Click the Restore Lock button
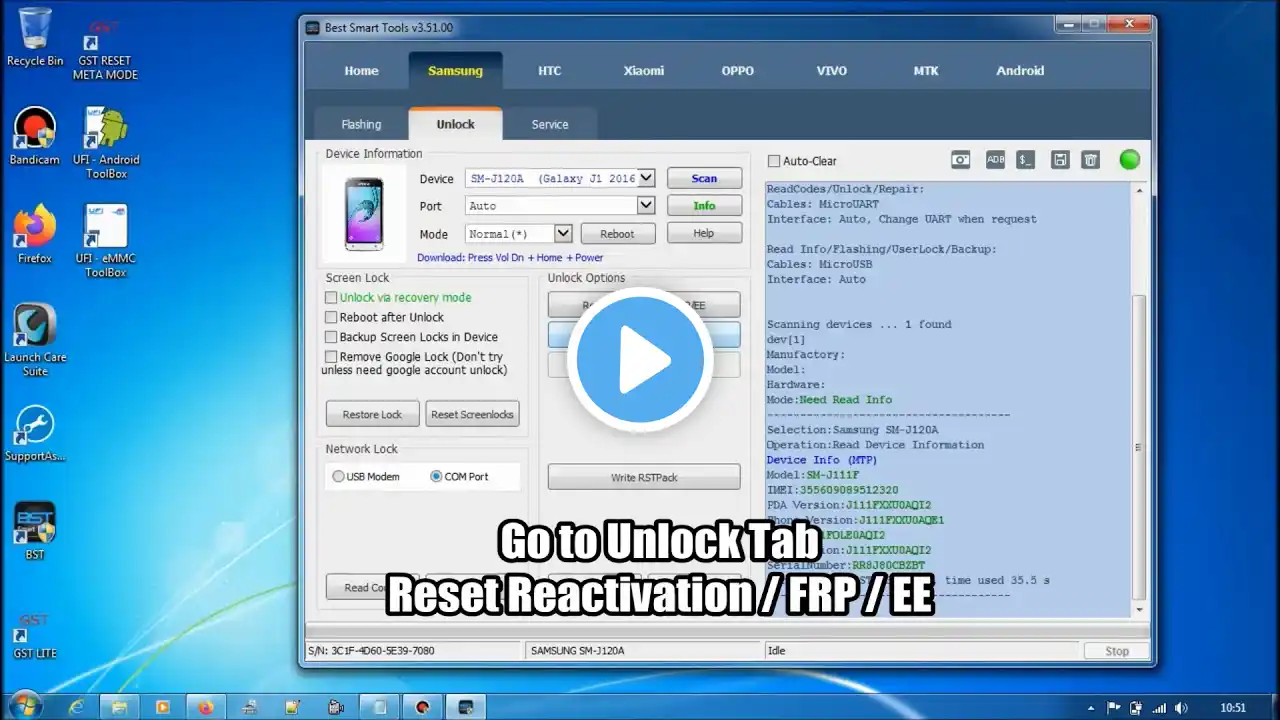The width and height of the screenshot is (1280, 720). click(372, 414)
